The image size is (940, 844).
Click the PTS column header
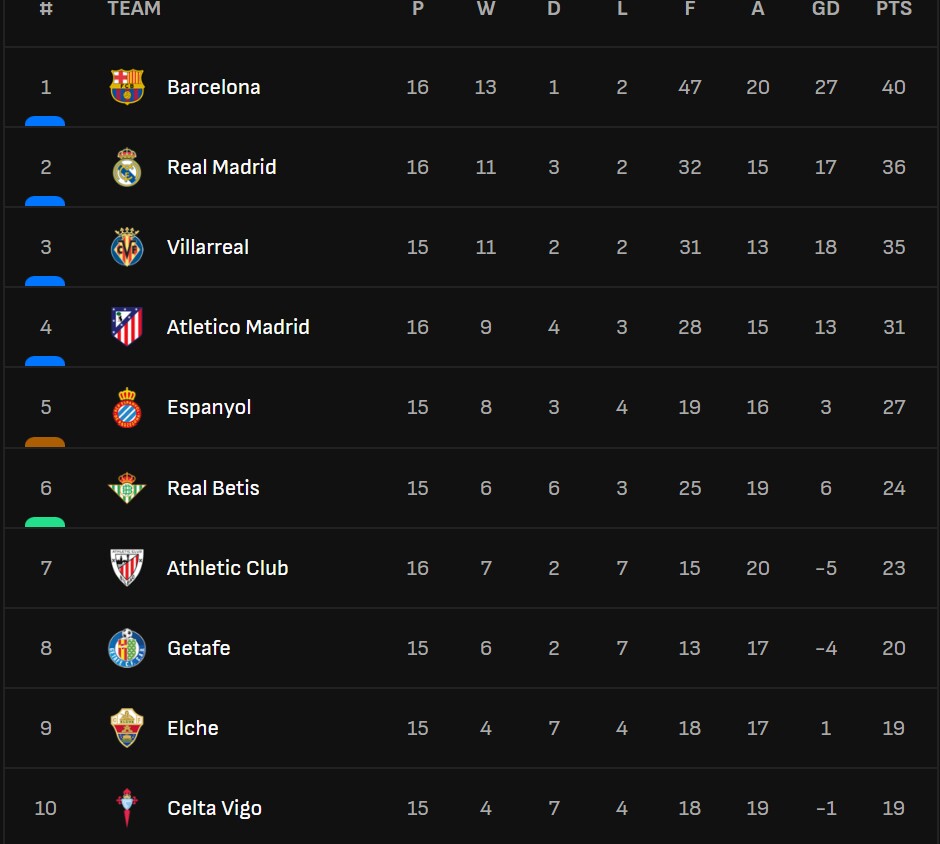pyautogui.click(x=893, y=9)
